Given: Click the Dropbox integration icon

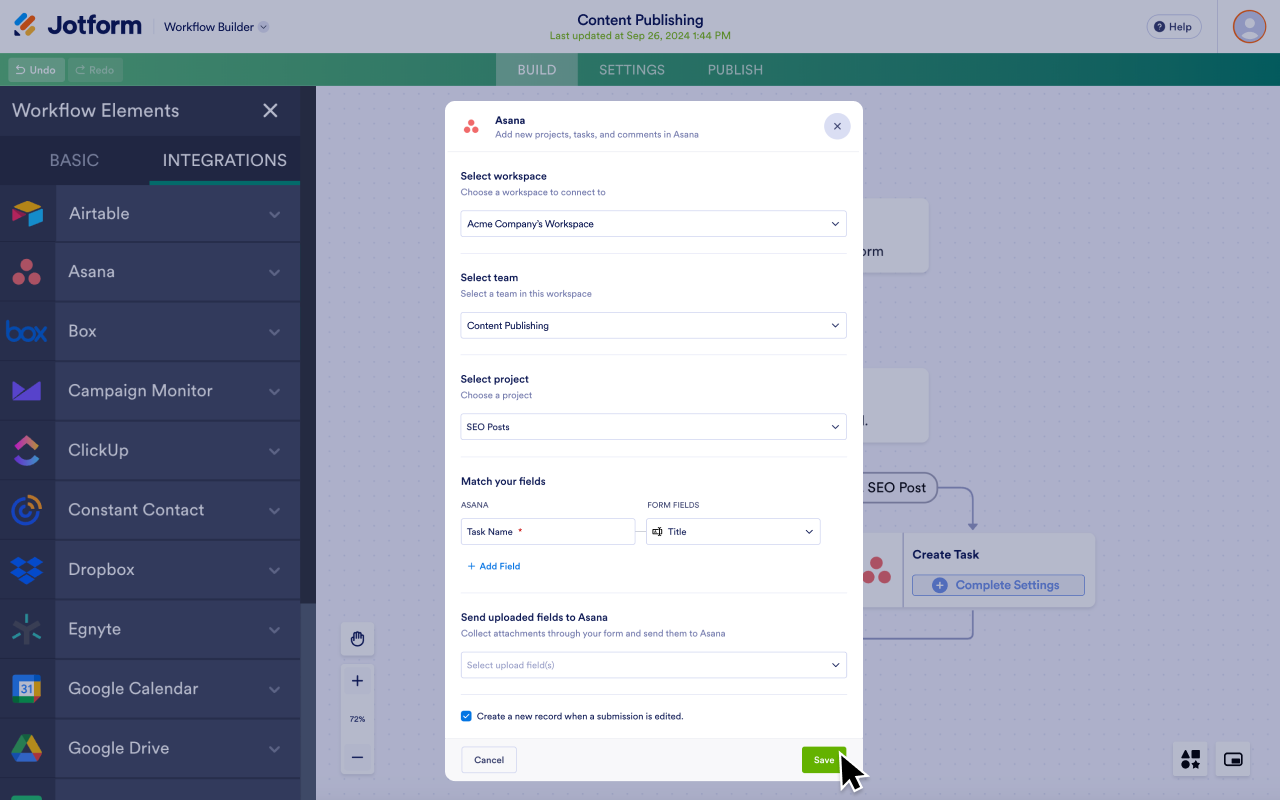Looking at the screenshot, I should [27, 569].
